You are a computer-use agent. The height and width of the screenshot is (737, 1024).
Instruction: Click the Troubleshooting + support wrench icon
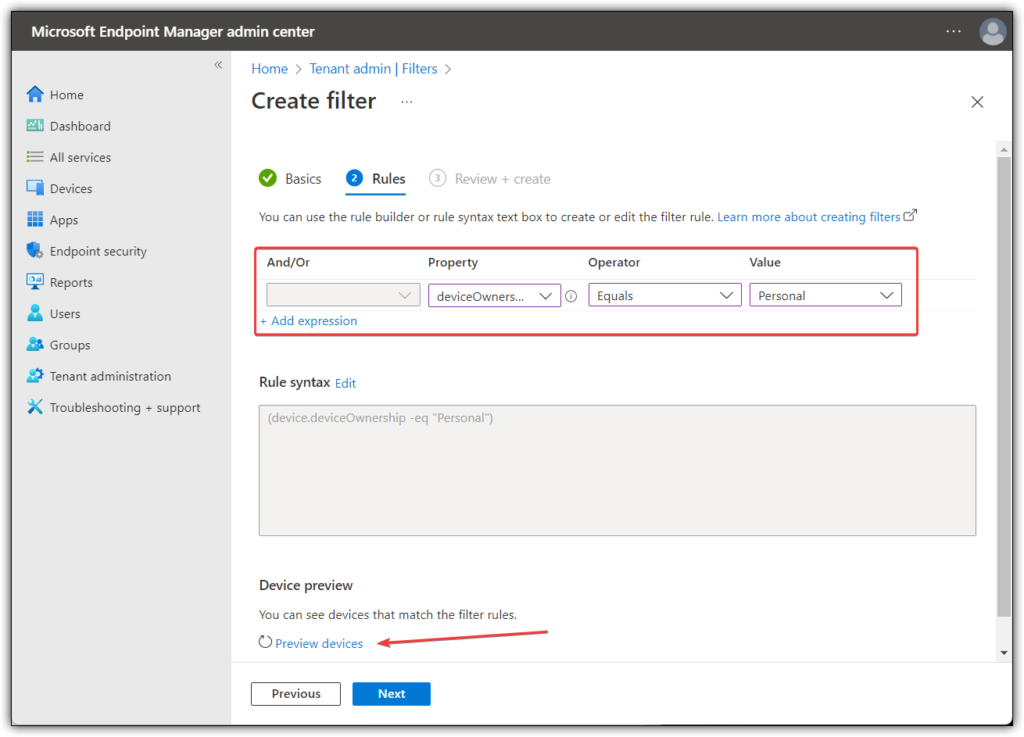coord(35,407)
